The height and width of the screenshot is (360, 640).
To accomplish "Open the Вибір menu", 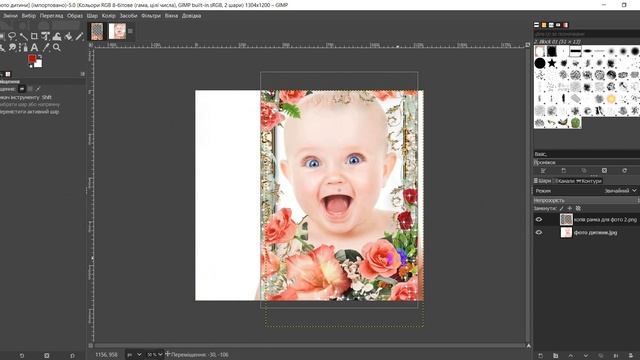I will coord(29,16).
